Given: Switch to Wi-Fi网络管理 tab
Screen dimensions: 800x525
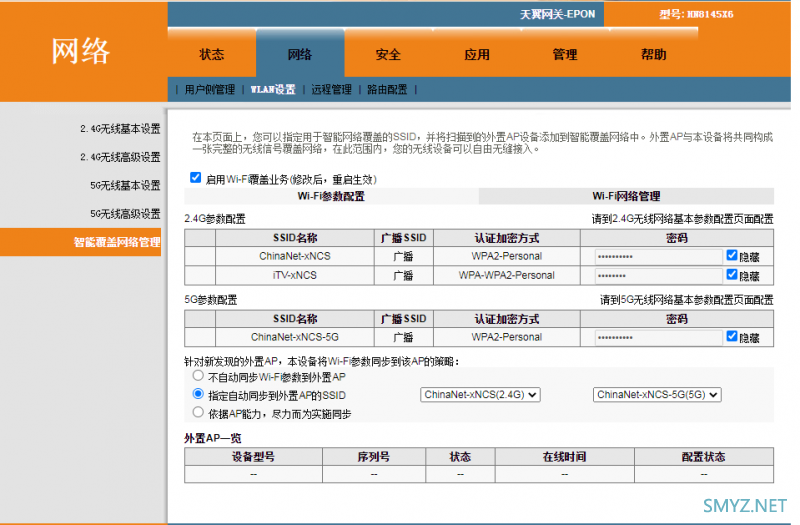Looking at the screenshot, I should tap(627, 196).
